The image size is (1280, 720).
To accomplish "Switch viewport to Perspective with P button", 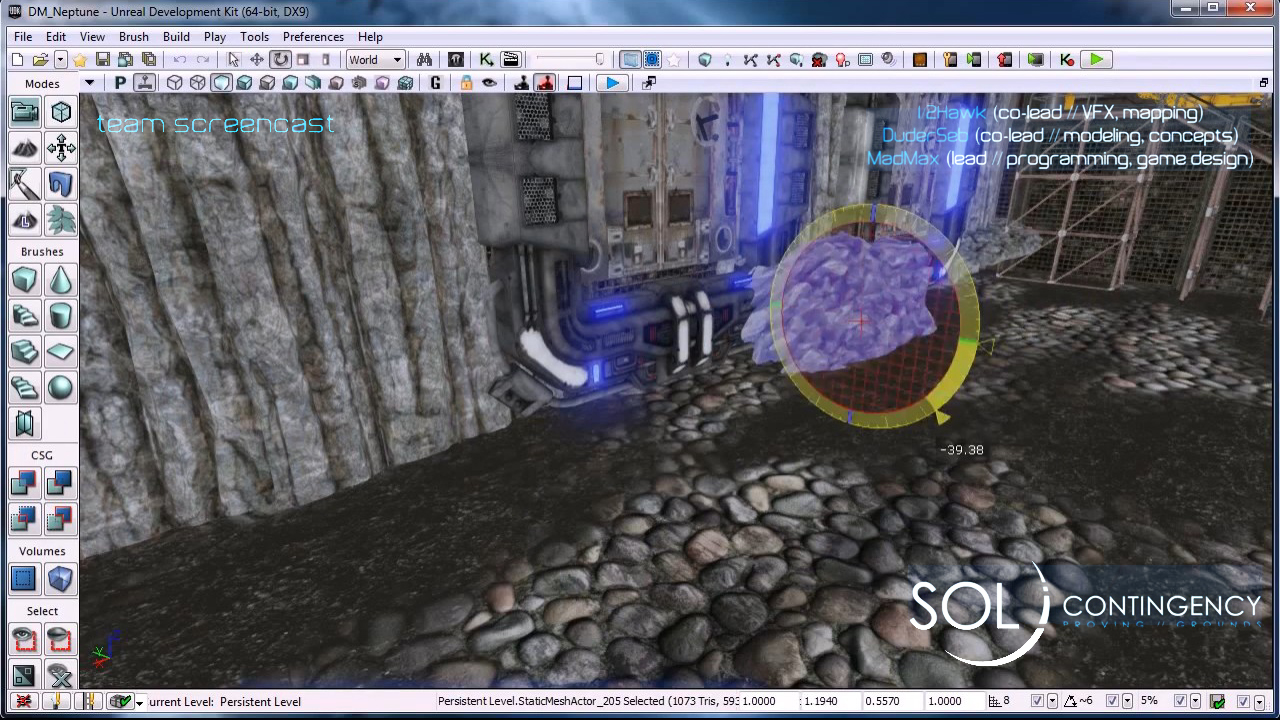I will (121, 83).
